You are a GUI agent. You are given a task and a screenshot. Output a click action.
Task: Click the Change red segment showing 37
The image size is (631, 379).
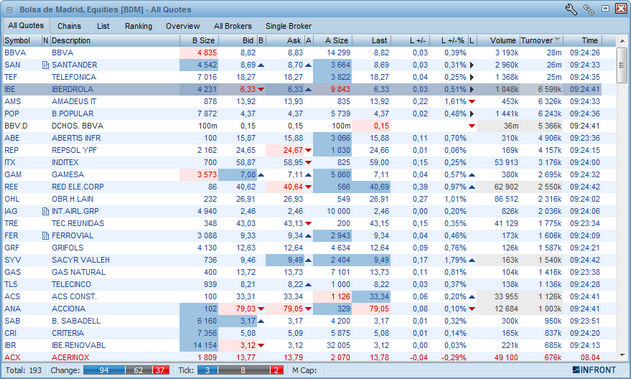[160, 370]
